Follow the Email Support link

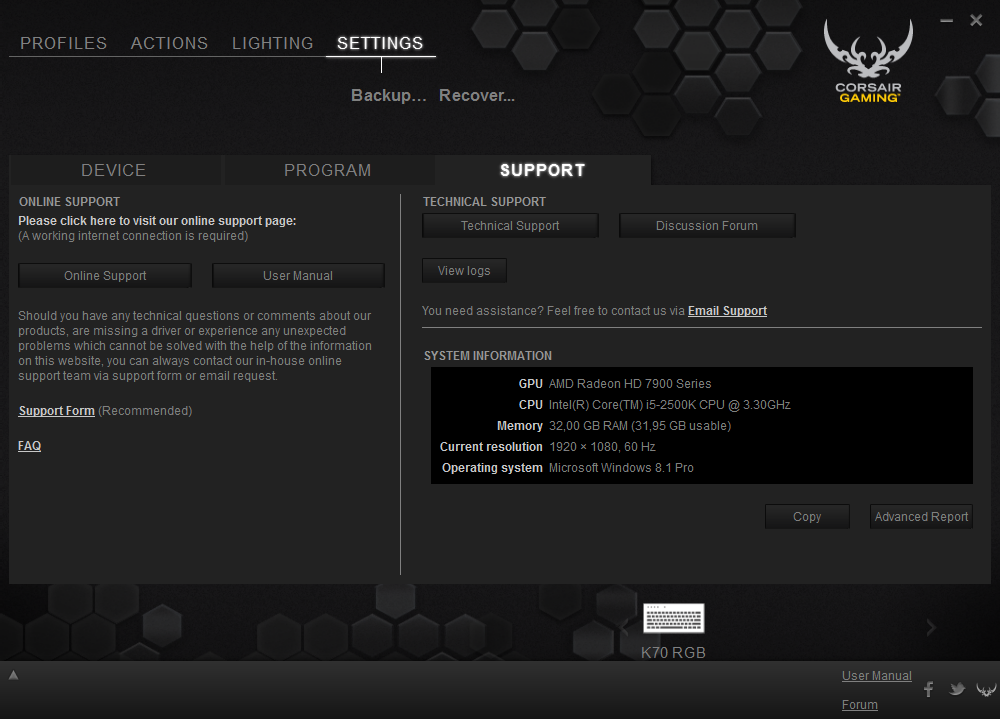[x=727, y=311]
